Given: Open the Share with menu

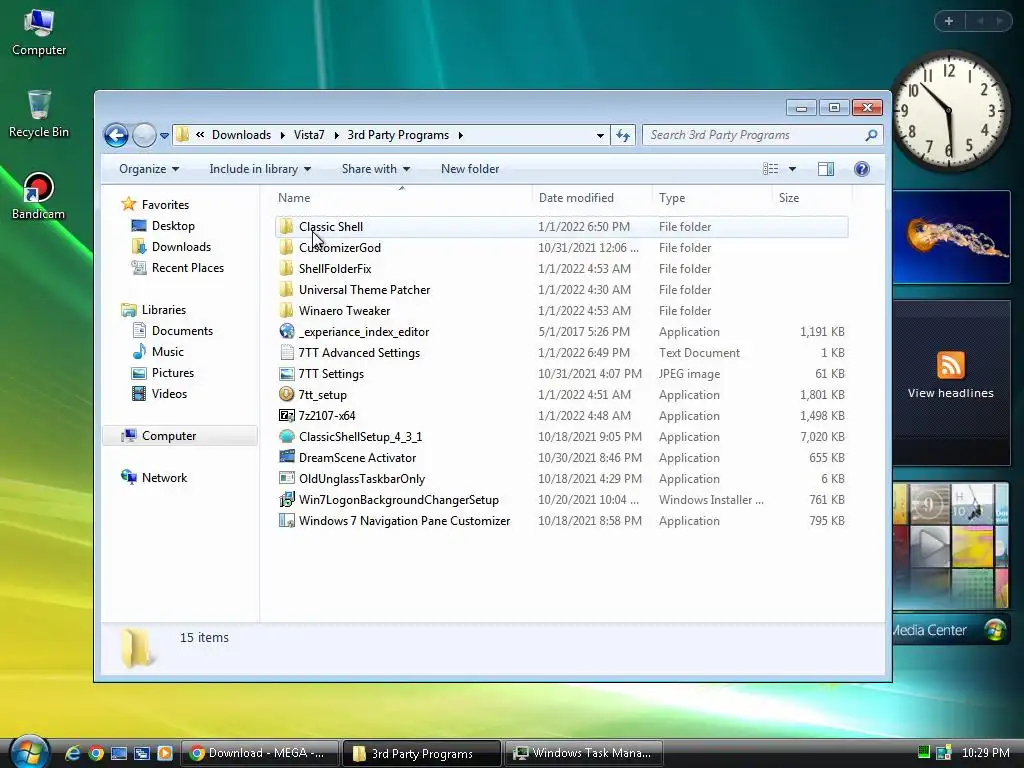Looking at the screenshot, I should point(376,169).
